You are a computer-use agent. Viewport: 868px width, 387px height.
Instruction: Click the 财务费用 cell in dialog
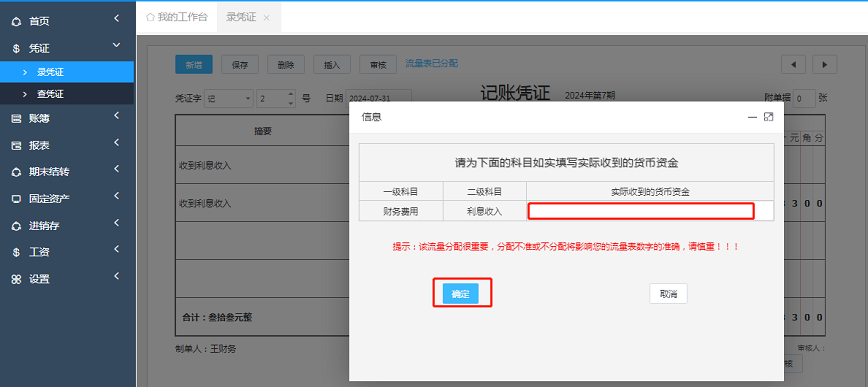pyautogui.click(x=401, y=211)
